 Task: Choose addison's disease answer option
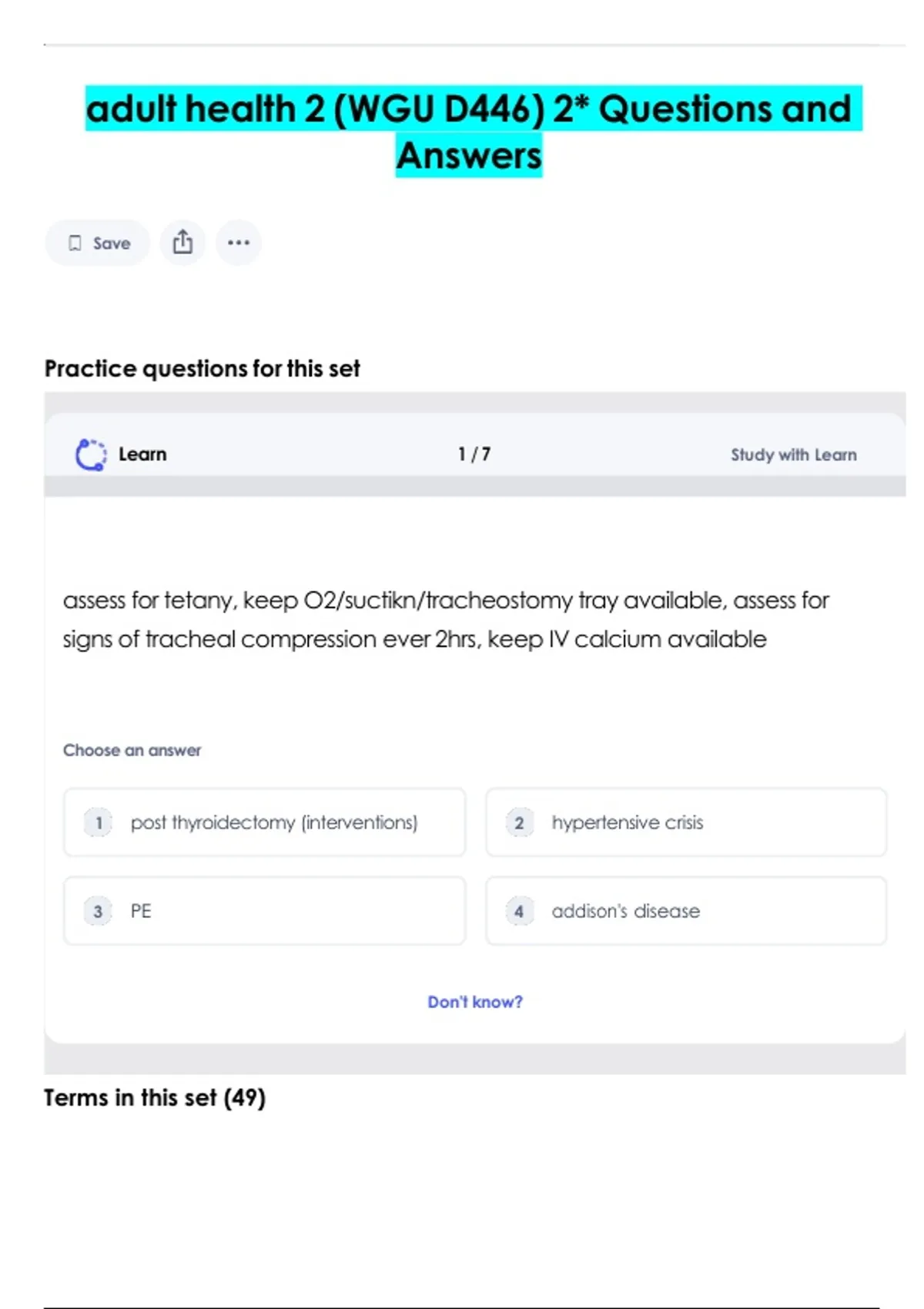click(625, 911)
